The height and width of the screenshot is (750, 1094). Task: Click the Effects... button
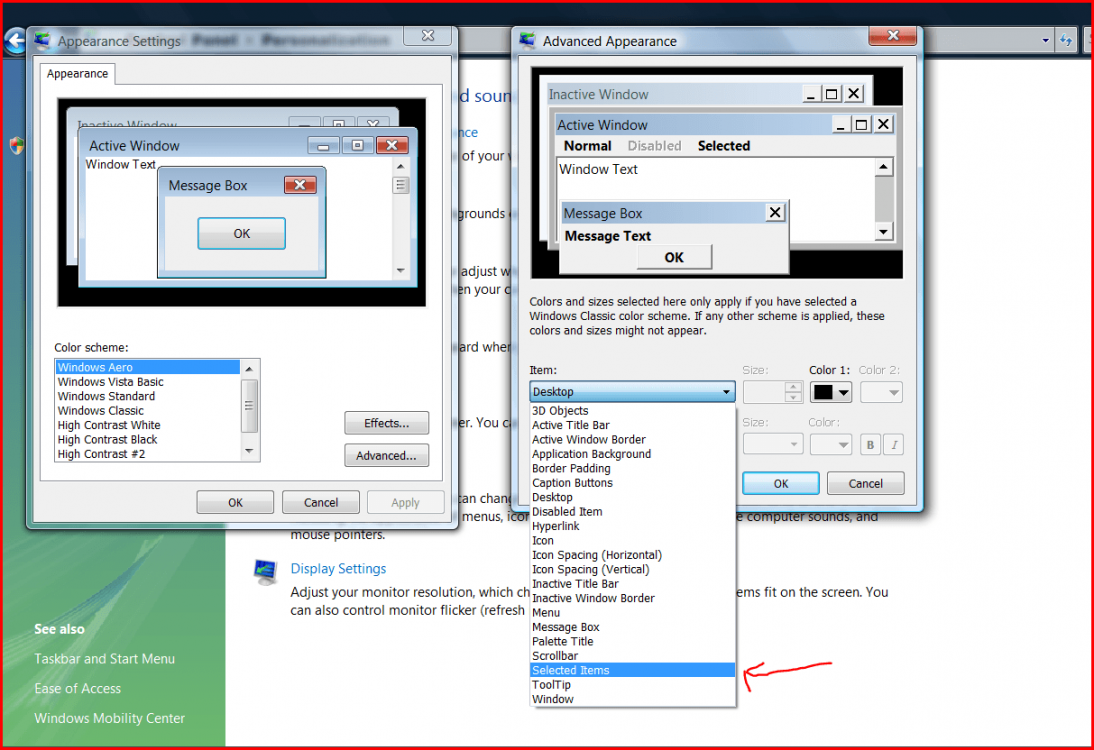click(387, 423)
